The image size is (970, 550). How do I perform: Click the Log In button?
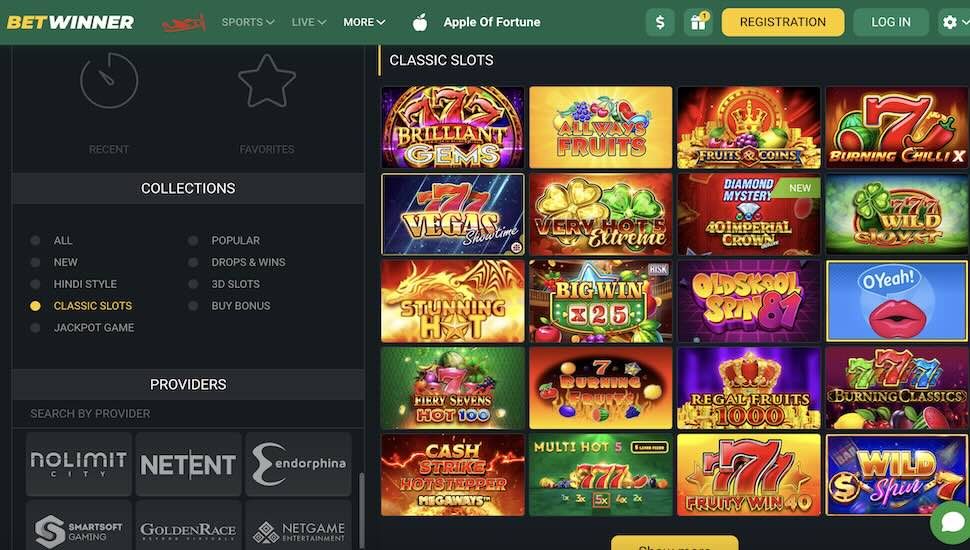click(x=891, y=22)
